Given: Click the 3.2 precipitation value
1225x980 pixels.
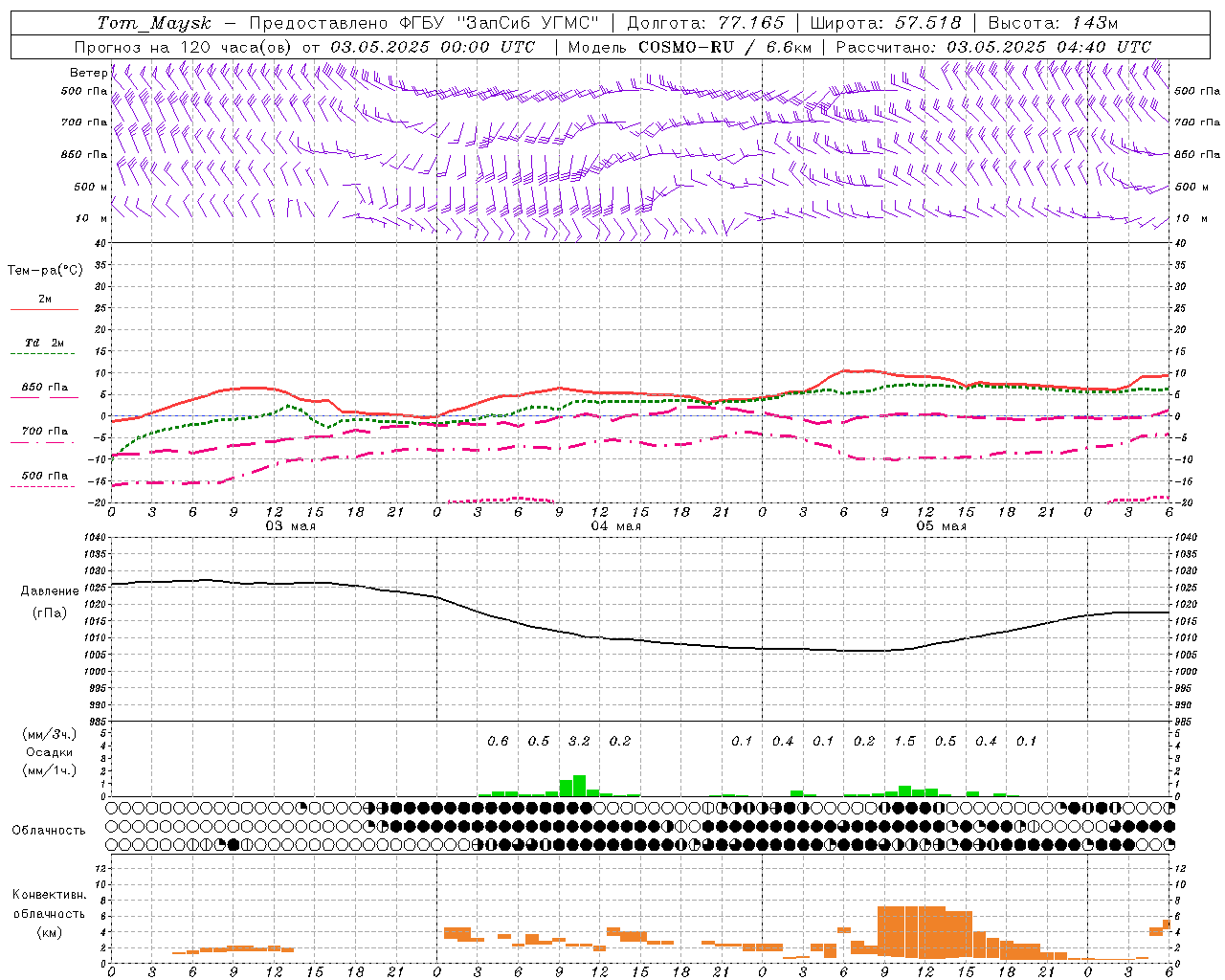Looking at the screenshot, I should tap(579, 741).
